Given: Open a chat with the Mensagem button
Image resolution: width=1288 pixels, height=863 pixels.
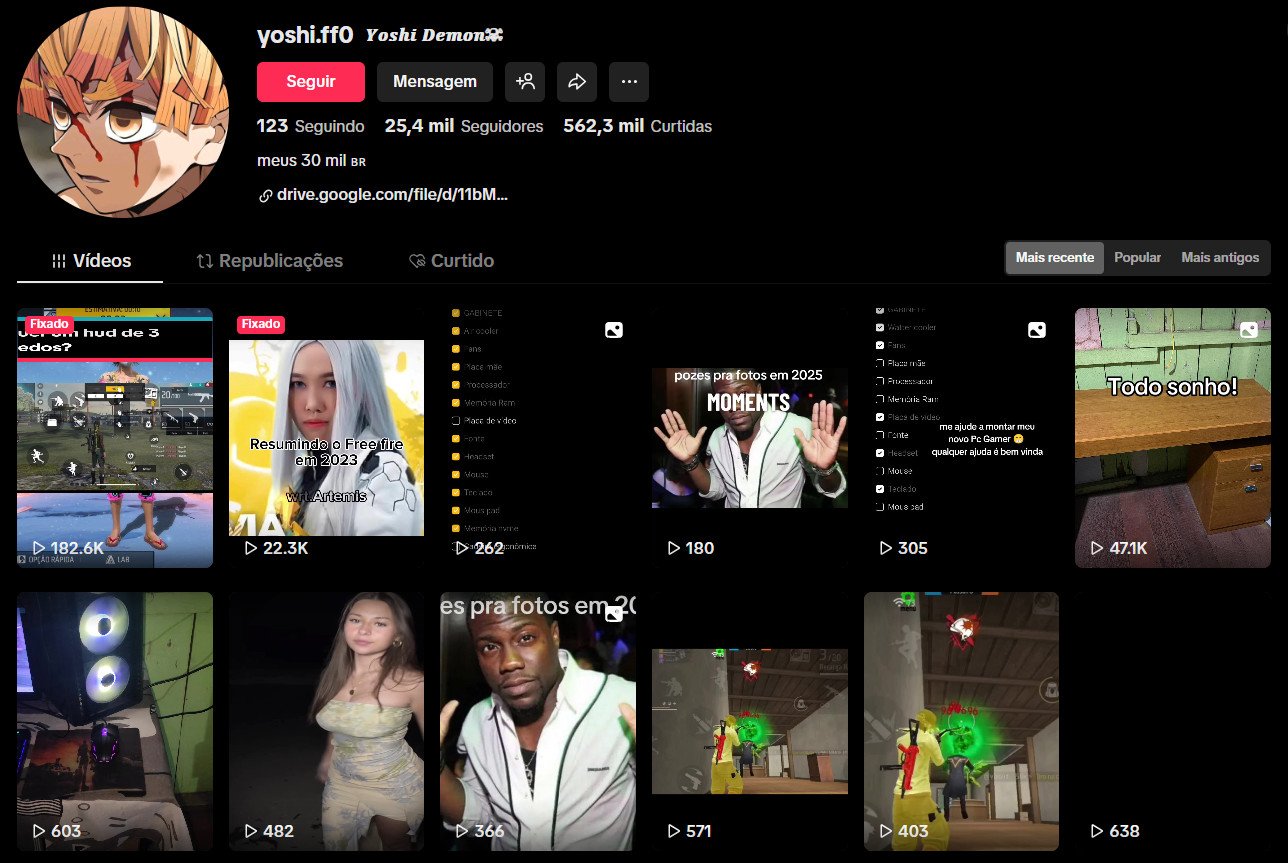Looking at the screenshot, I should click(435, 82).
